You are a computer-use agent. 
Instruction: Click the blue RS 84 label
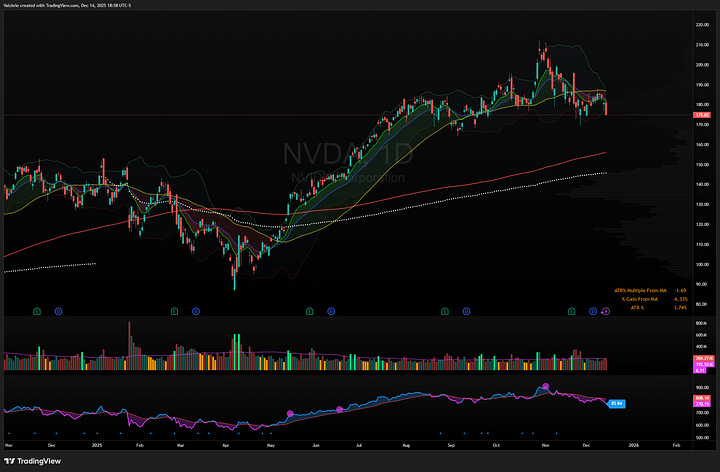pos(617,404)
